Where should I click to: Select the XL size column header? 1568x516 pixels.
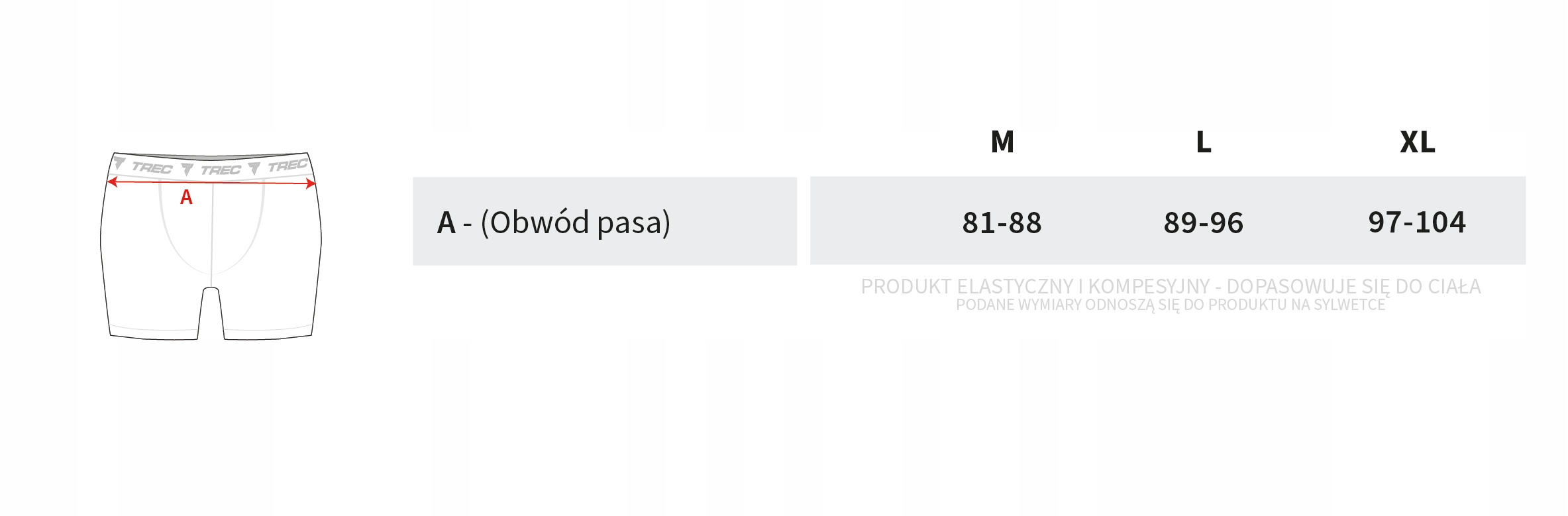pos(1417,142)
